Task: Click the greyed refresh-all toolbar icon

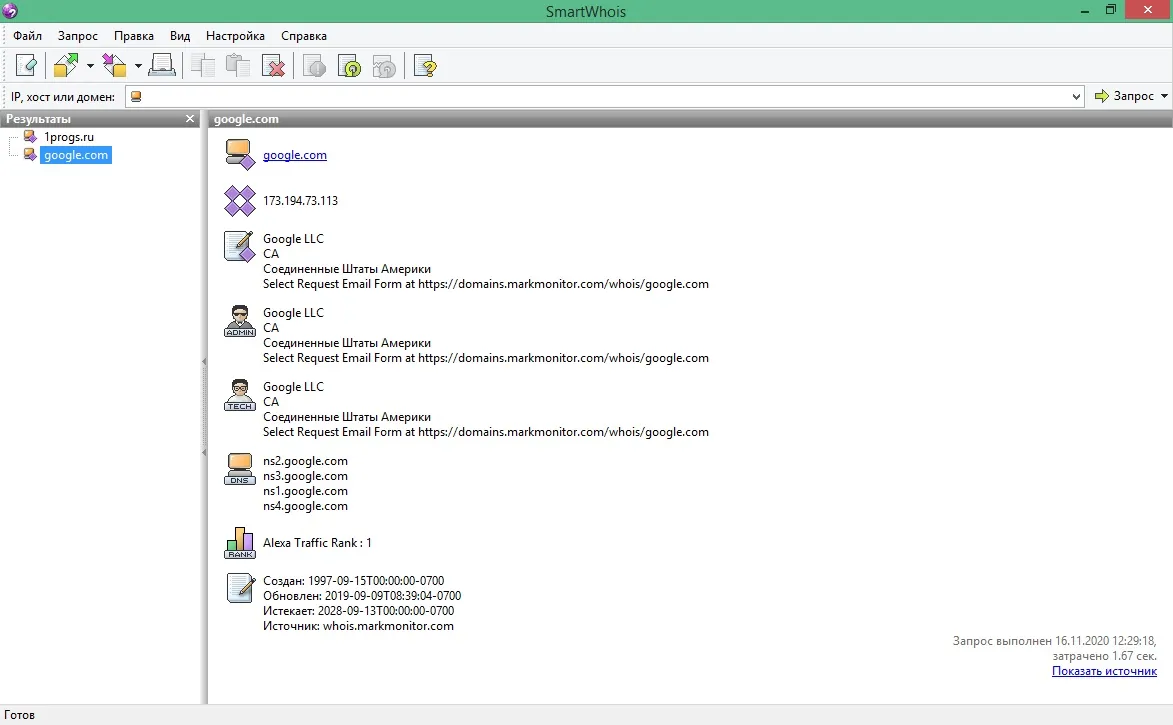Action: tap(385, 66)
